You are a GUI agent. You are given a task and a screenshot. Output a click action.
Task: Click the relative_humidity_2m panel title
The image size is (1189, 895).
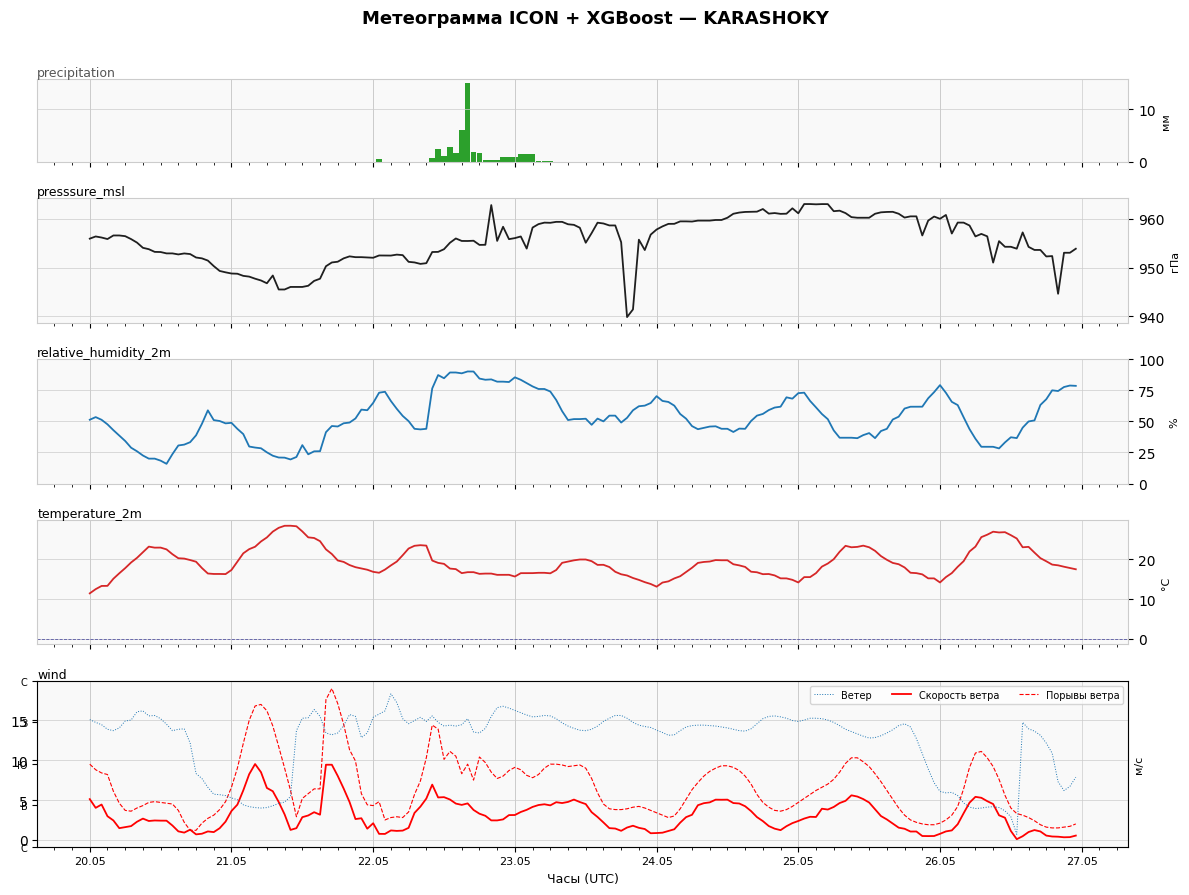[104, 353]
